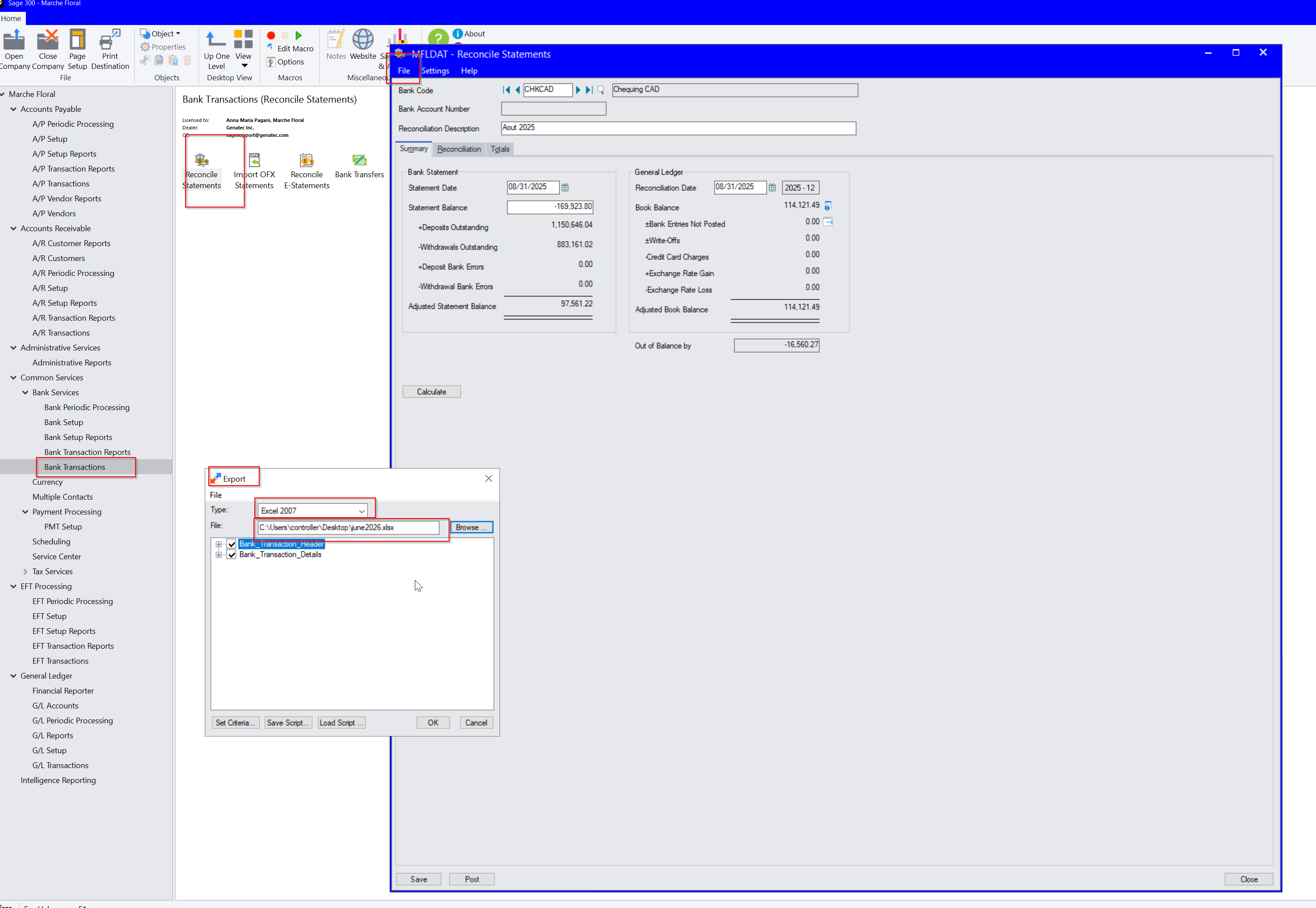Expand the Bank_Transaction_Details tree node
Viewport: 1316px width, 908px height.
pyautogui.click(x=219, y=555)
